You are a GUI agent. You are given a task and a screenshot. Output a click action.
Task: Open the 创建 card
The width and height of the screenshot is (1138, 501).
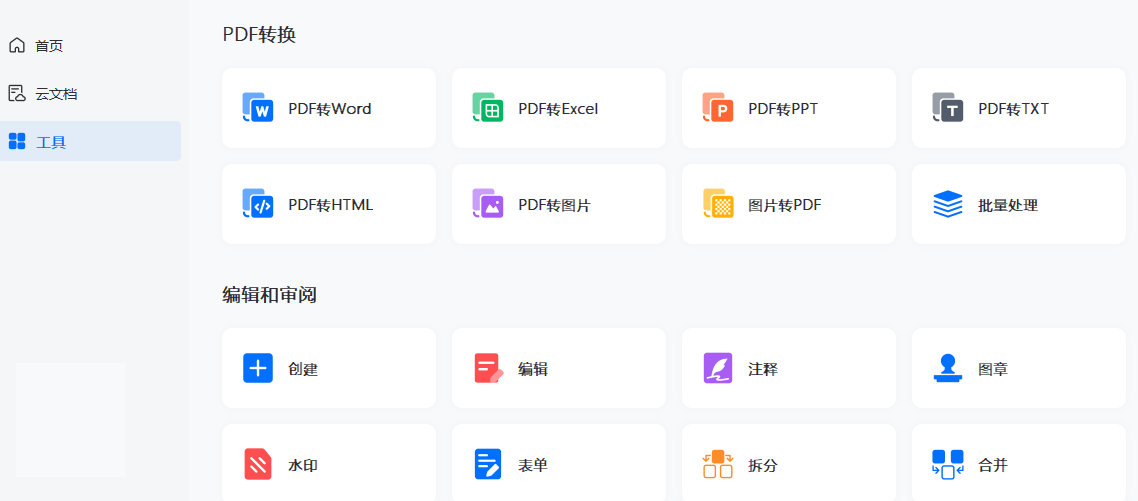329,368
